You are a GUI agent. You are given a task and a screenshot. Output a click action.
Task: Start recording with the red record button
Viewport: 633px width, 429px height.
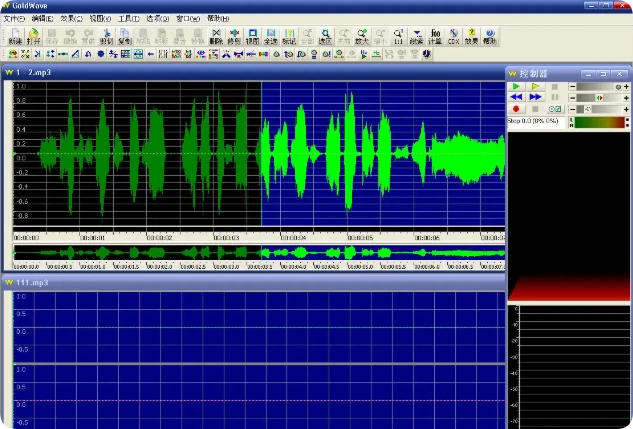(x=516, y=109)
